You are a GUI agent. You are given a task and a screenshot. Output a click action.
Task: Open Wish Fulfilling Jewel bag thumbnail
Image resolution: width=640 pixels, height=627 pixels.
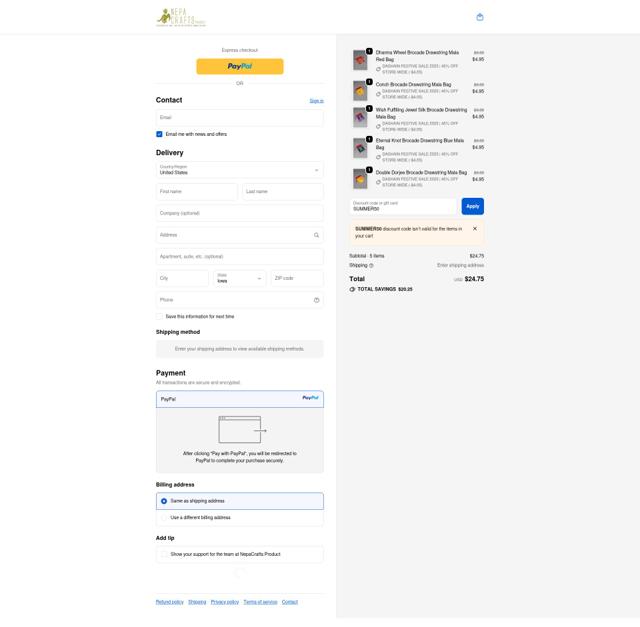[x=360, y=118]
